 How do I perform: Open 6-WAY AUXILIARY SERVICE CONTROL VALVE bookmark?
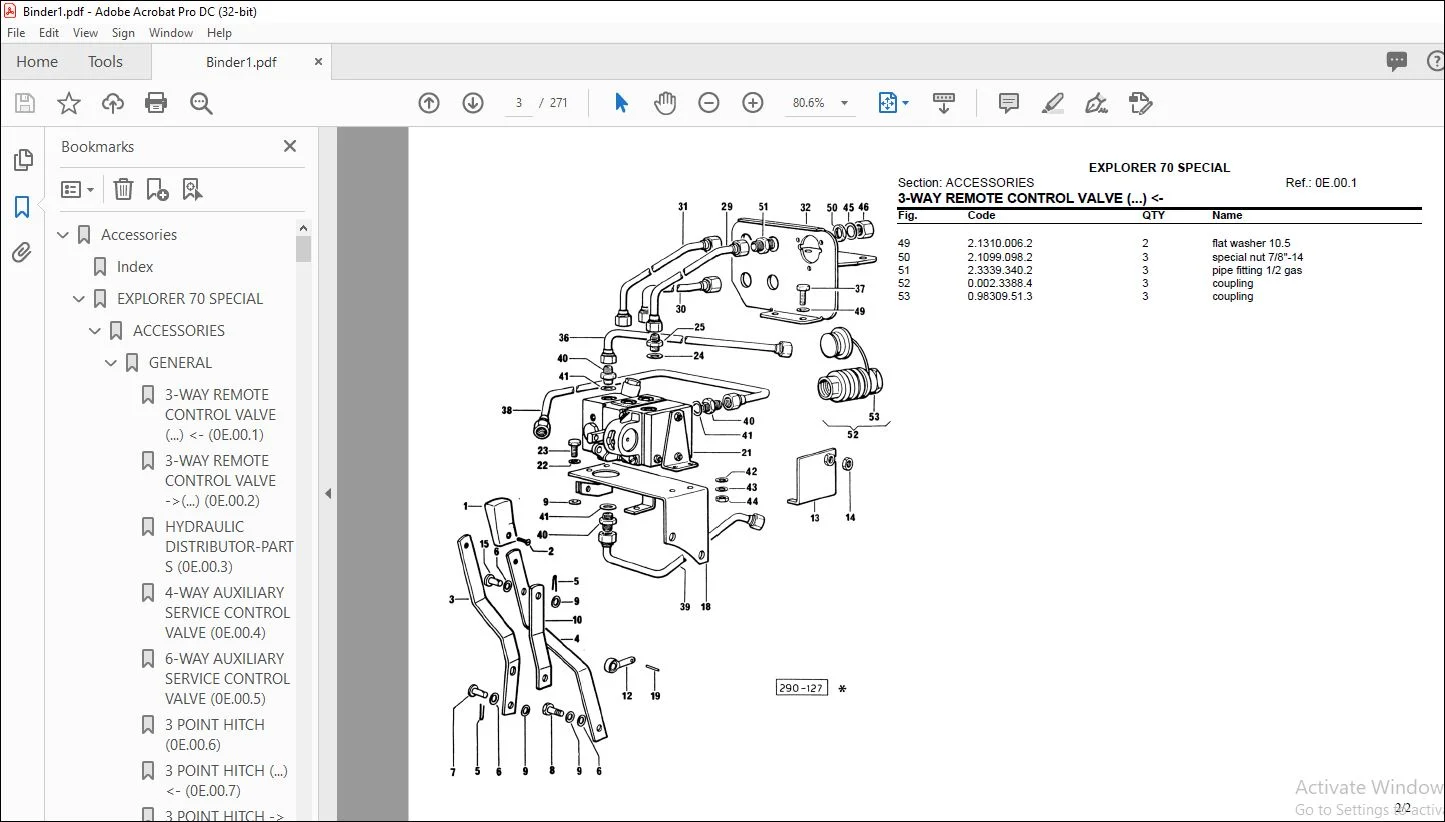pos(227,679)
